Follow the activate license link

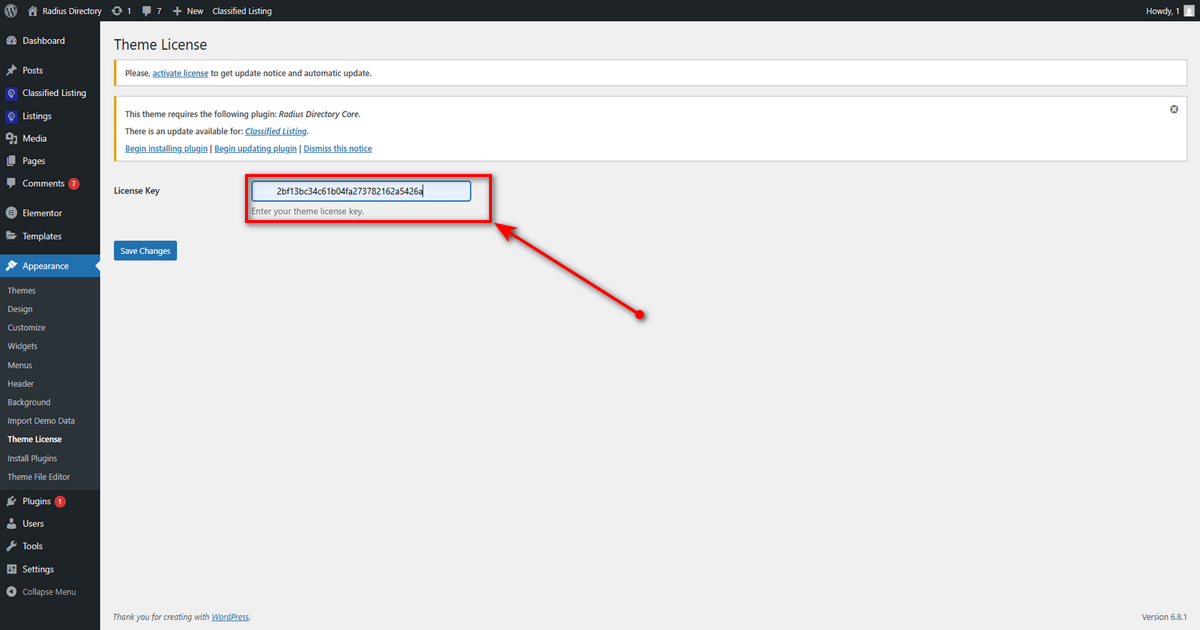(181, 73)
